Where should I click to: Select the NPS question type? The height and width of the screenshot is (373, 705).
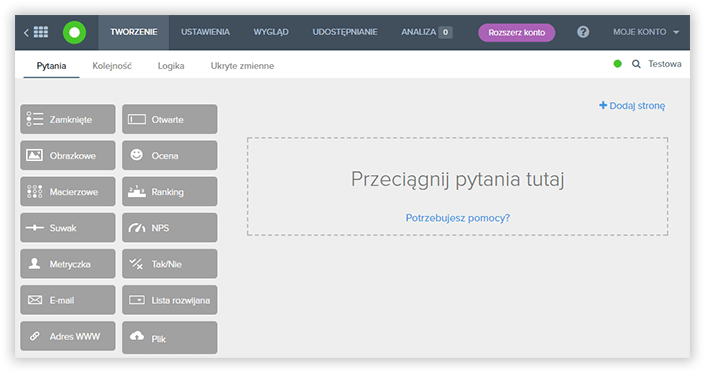(170, 228)
